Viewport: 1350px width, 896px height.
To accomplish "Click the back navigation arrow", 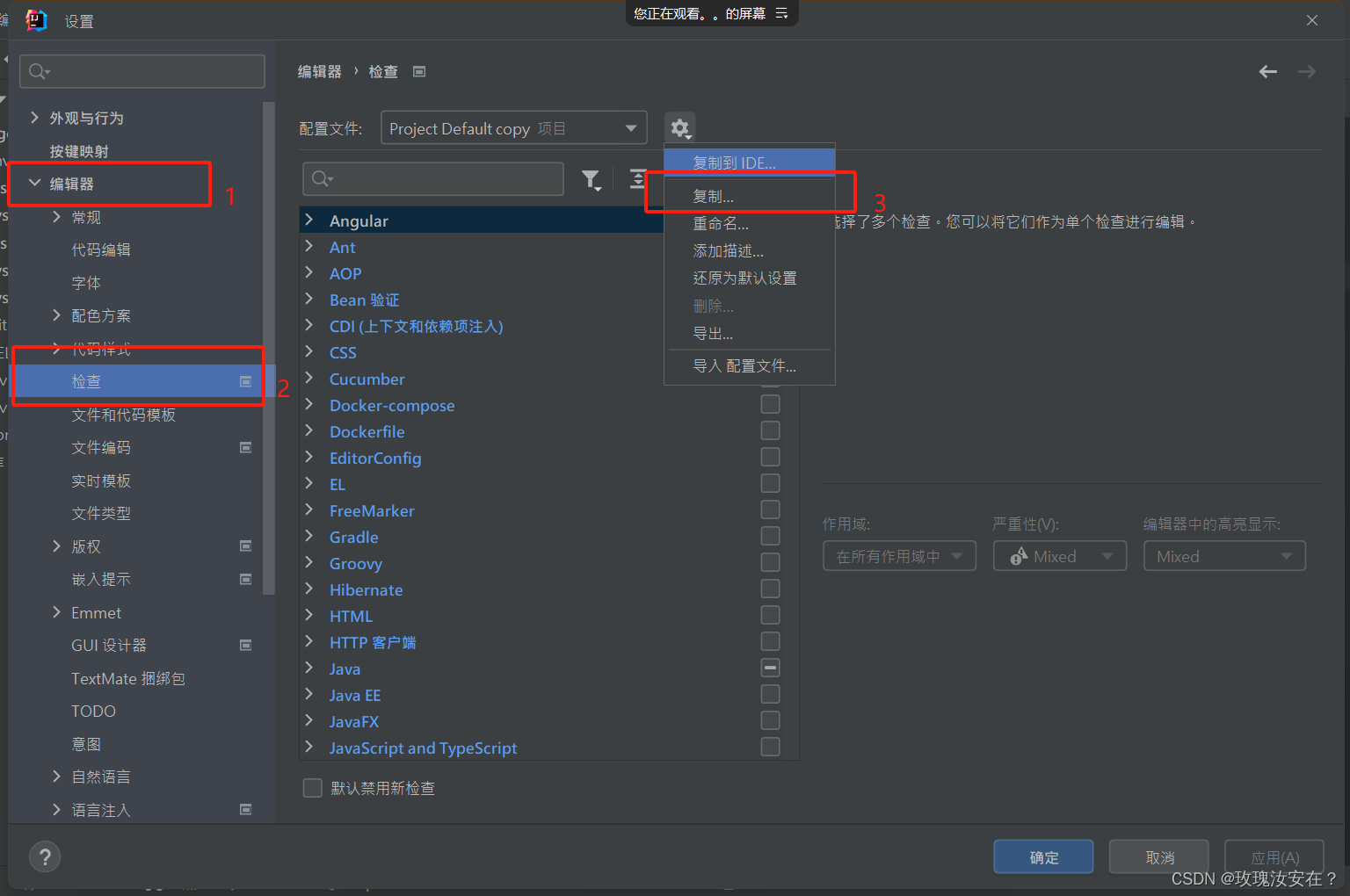I will tap(1267, 72).
